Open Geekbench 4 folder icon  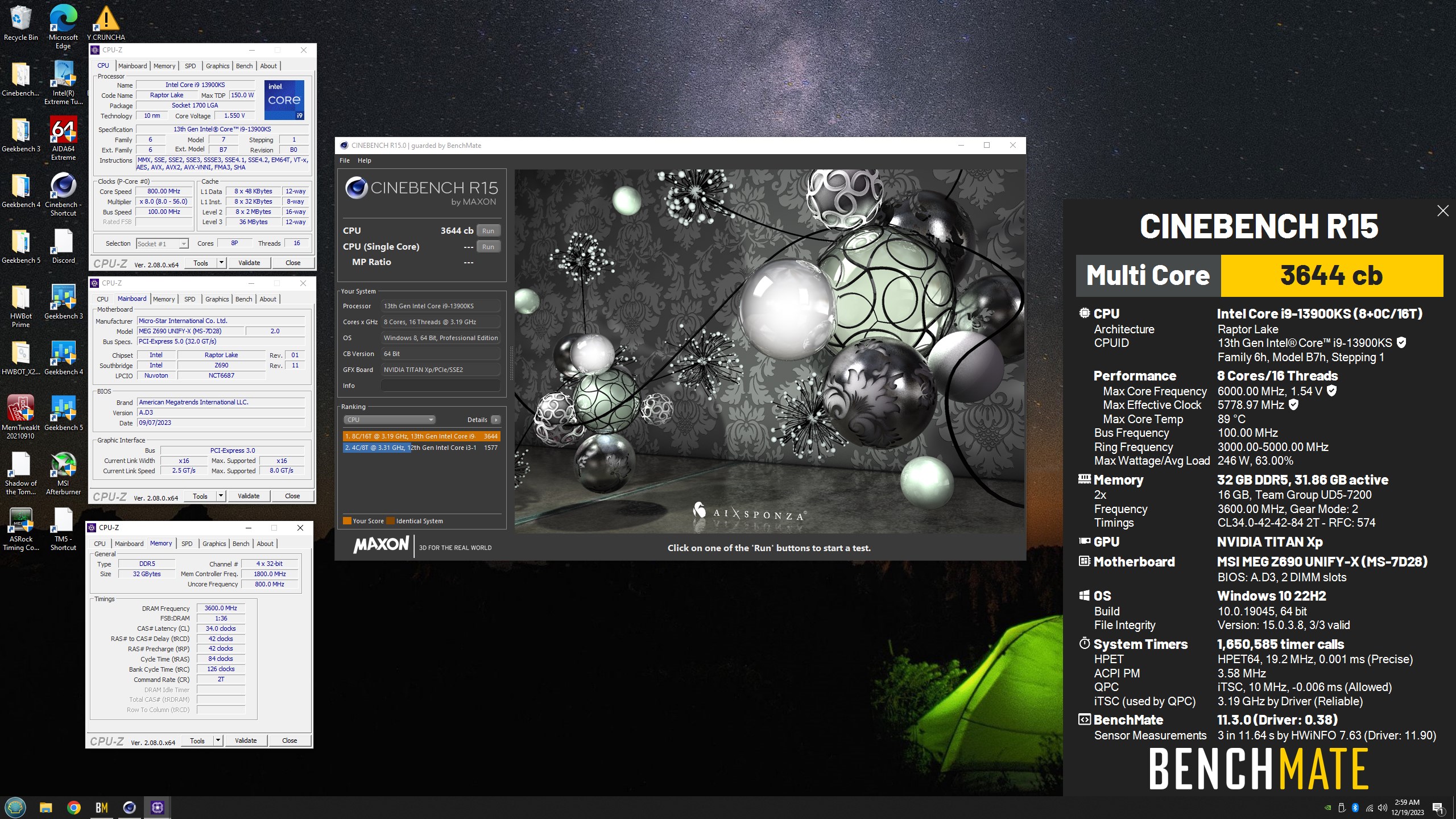[x=20, y=190]
